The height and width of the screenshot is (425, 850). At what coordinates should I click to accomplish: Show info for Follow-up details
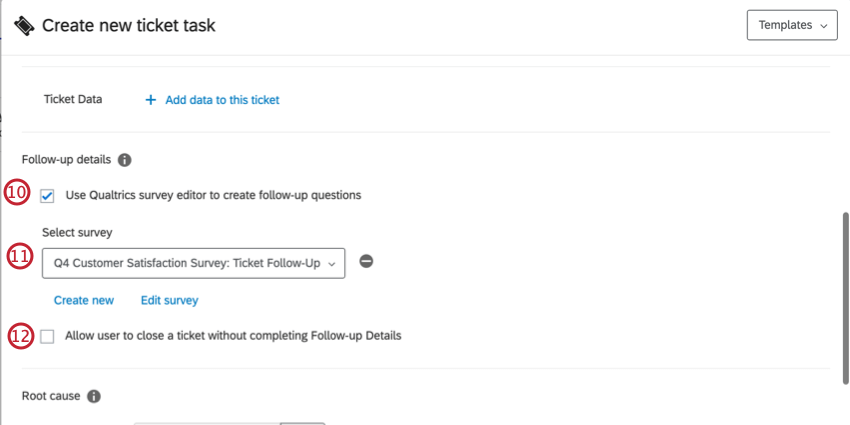125,160
